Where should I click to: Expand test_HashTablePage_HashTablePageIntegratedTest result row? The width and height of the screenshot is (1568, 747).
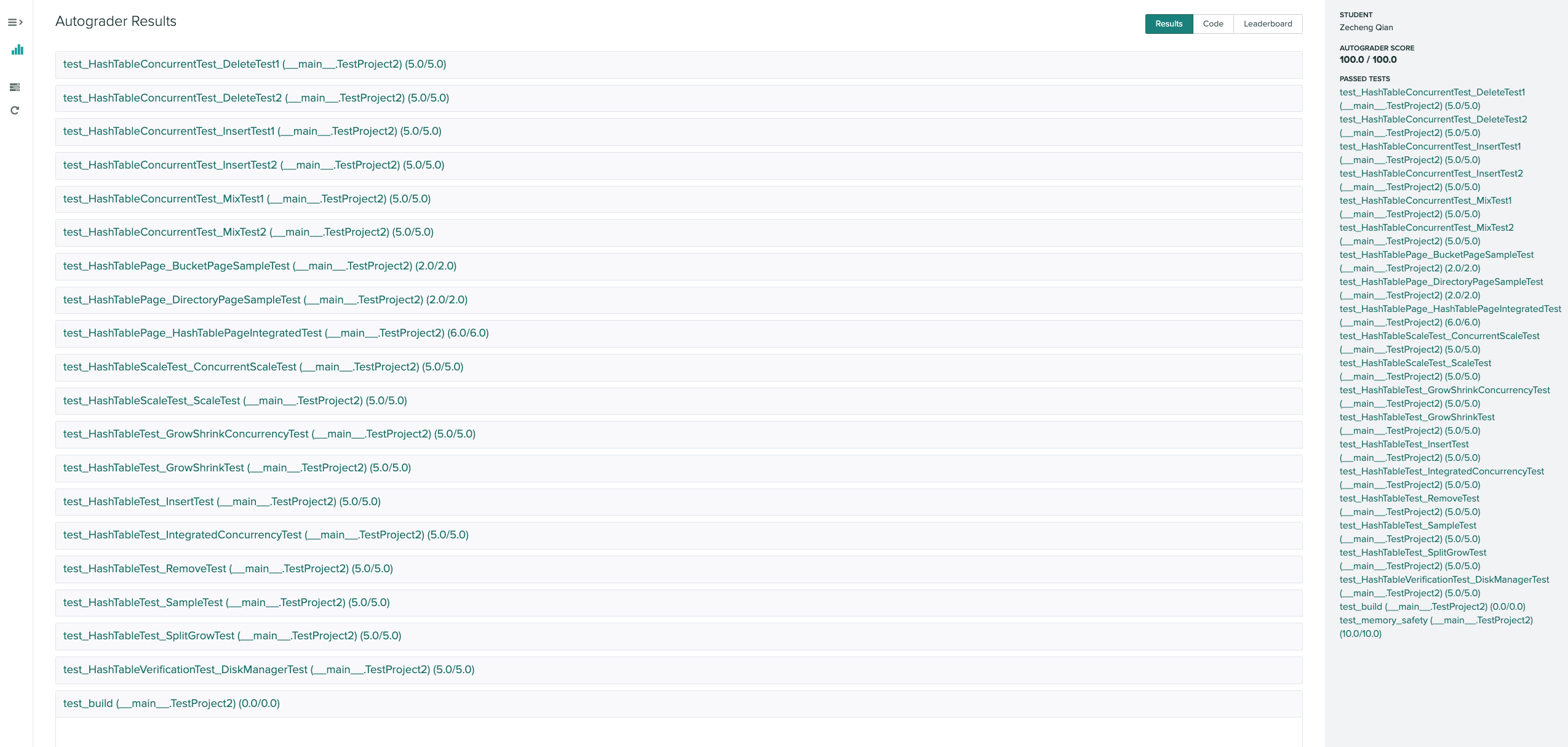[276, 334]
